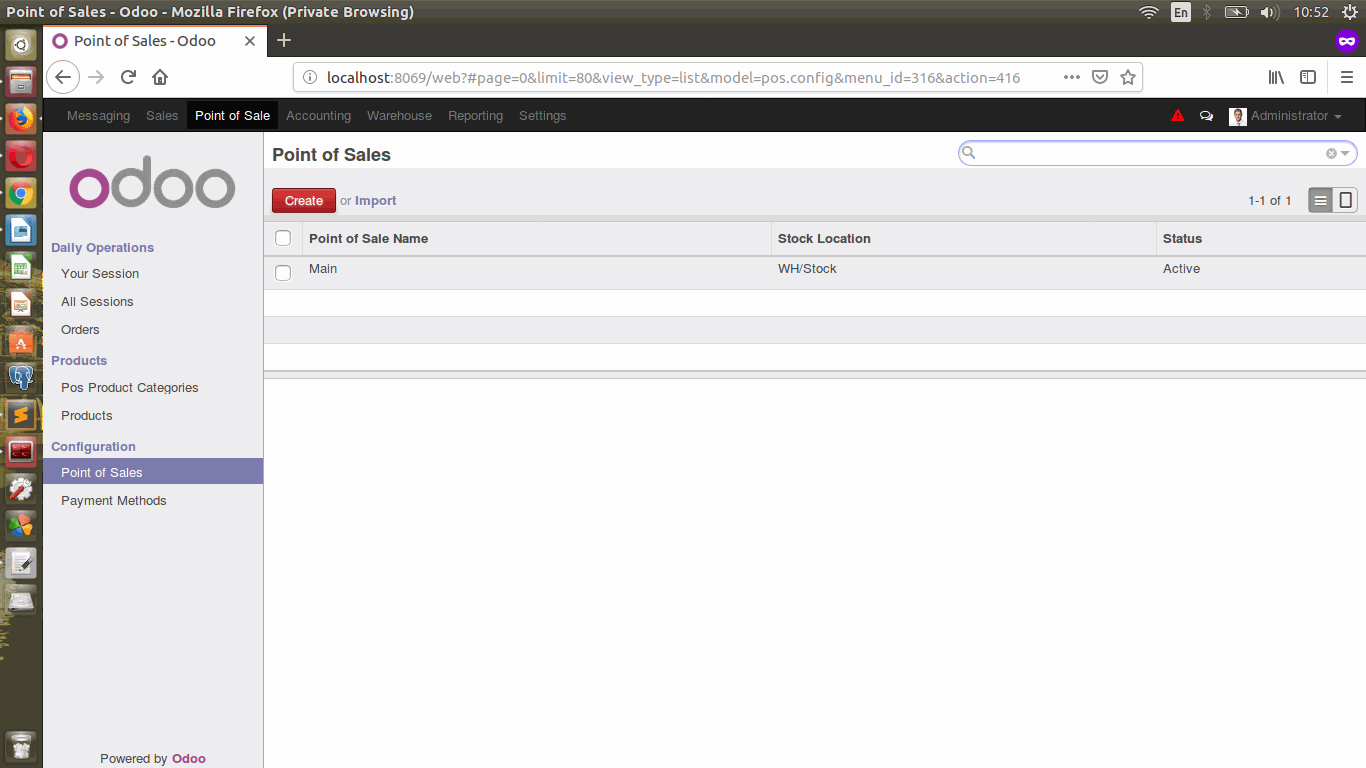Select all records with header checkbox
The width and height of the screenshot is (1366, 768).
(x=283, y=238)
